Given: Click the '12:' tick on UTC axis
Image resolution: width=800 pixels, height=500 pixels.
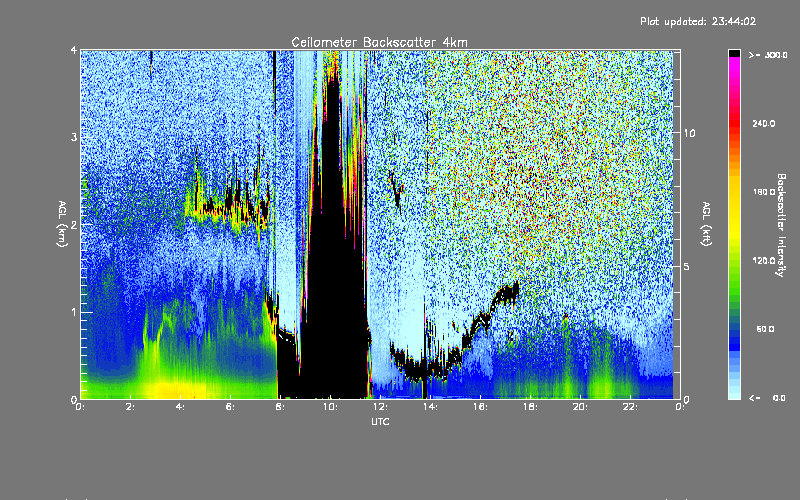Looking at the screenshot, I should click(380, 407).
